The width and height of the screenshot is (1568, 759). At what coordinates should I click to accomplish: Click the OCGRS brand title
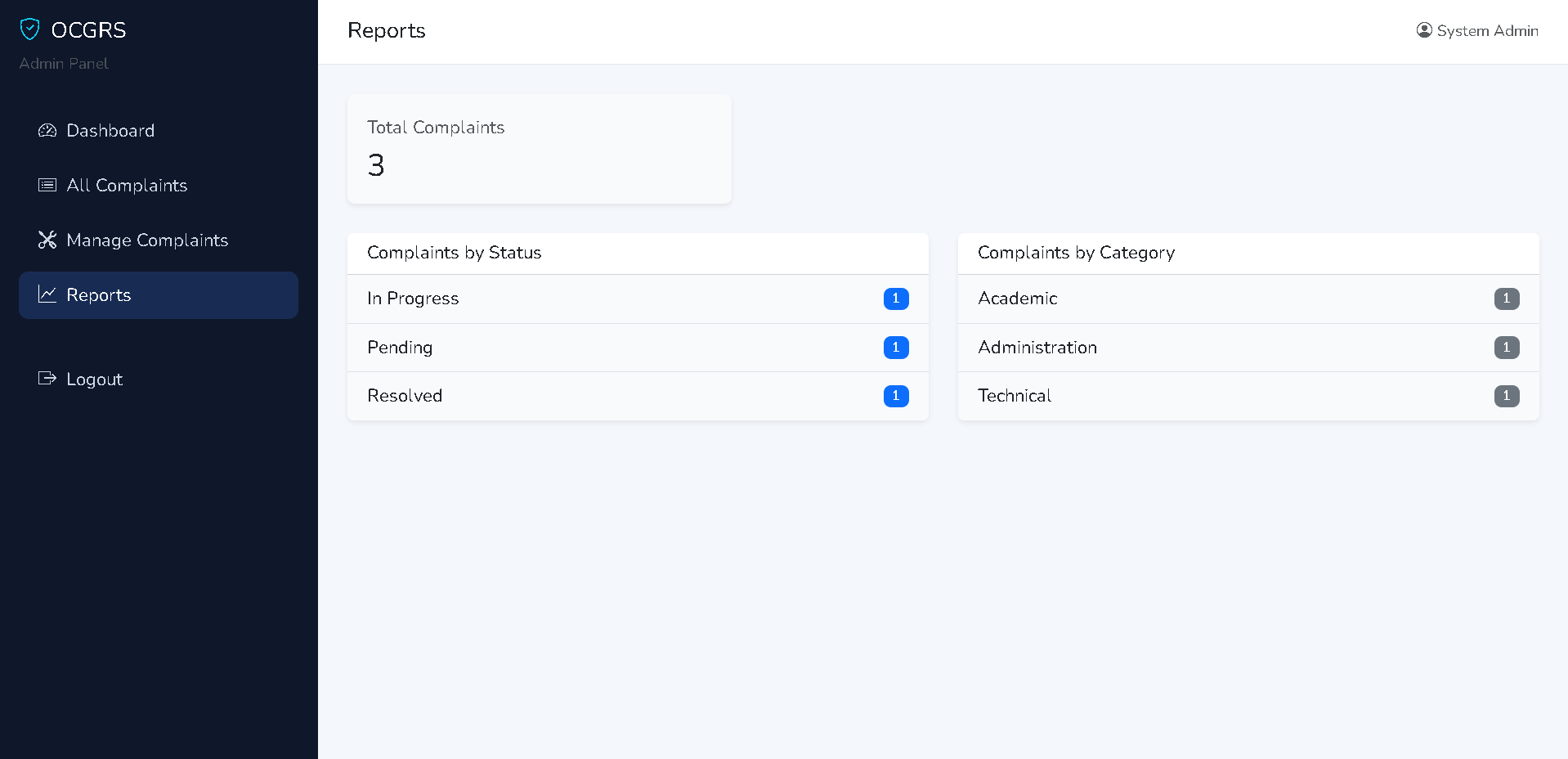[88, 30]
